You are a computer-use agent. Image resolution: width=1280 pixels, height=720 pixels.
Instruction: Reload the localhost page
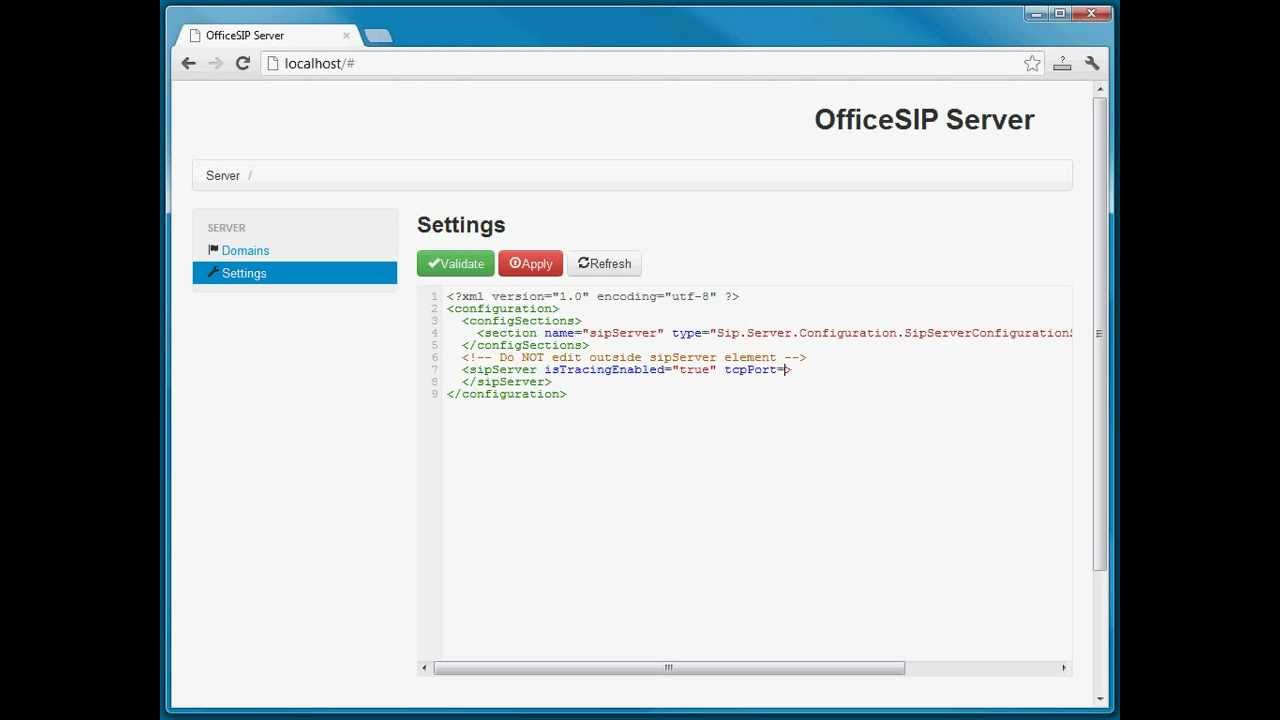pyautogui.click(x=242, y=63)
